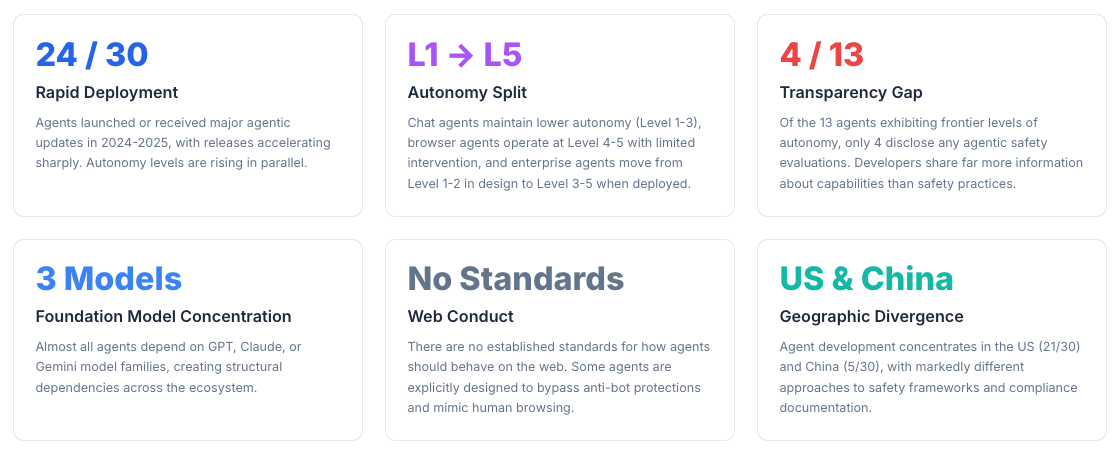This screenshot has height=454, width=1118.
Task: Select the 'Web Conduct' card title
Action: tap(460, 317)
